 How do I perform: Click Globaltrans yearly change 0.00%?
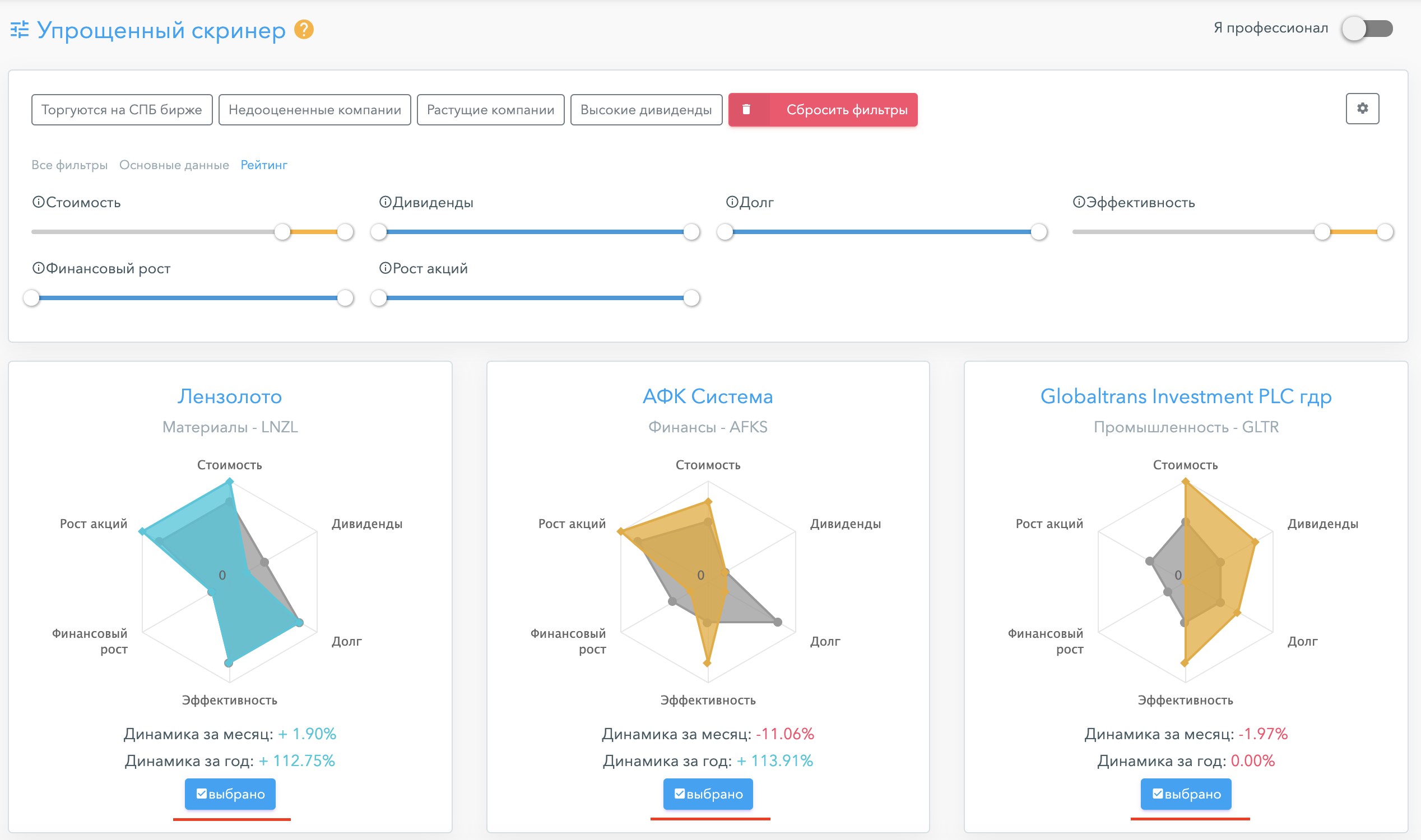(1253, 760)
